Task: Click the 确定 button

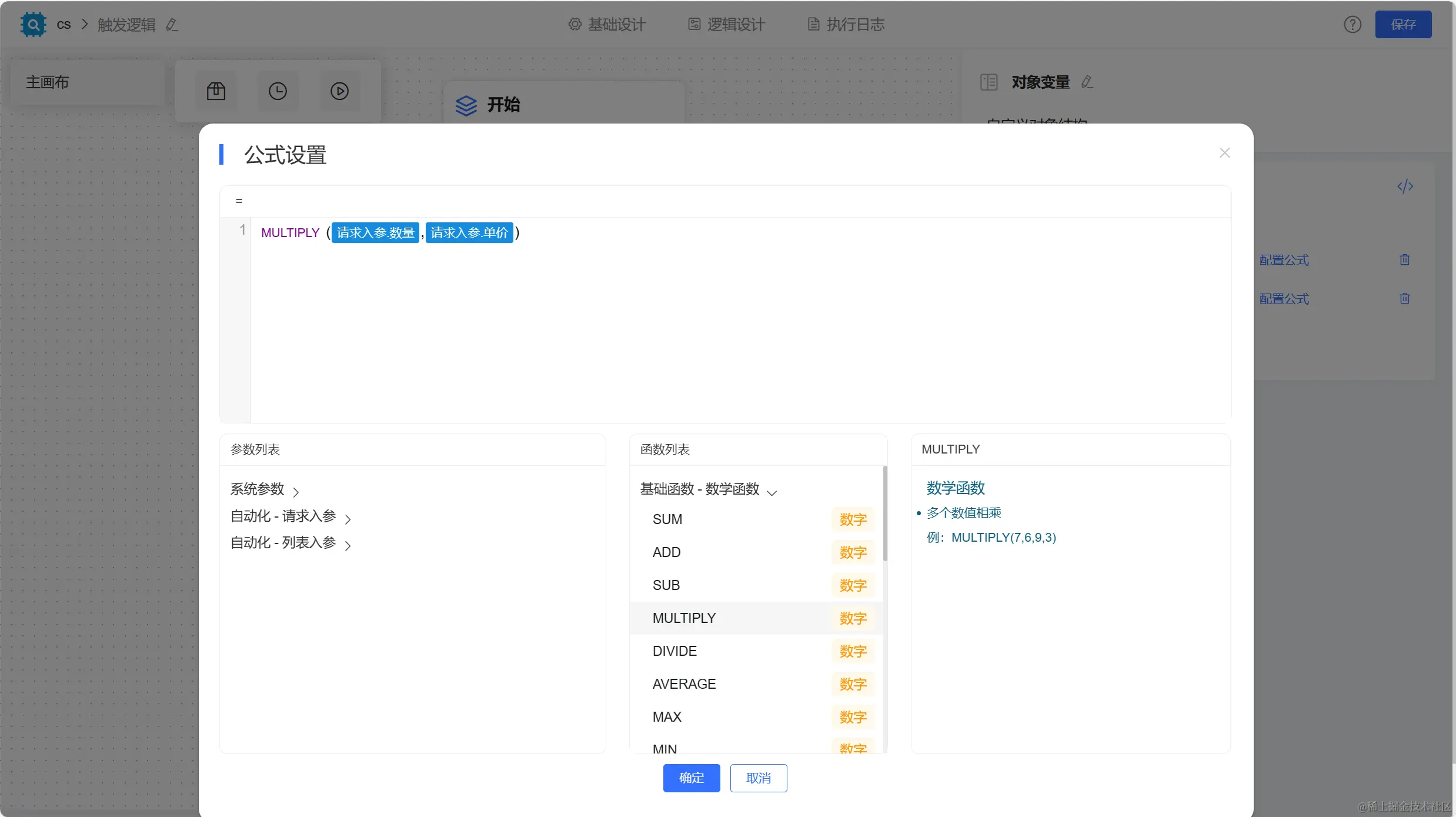Action: coord(691,778)
